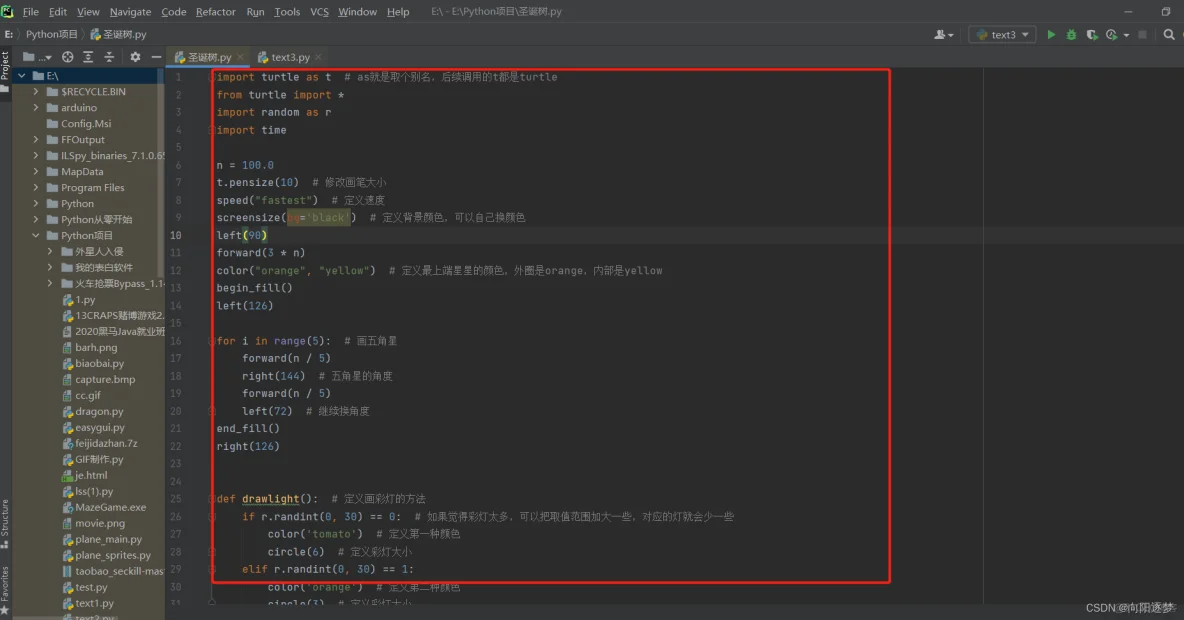Expand the Program Files folder
This screenshot has width=1184, height=620.
(x=35, y=187)
